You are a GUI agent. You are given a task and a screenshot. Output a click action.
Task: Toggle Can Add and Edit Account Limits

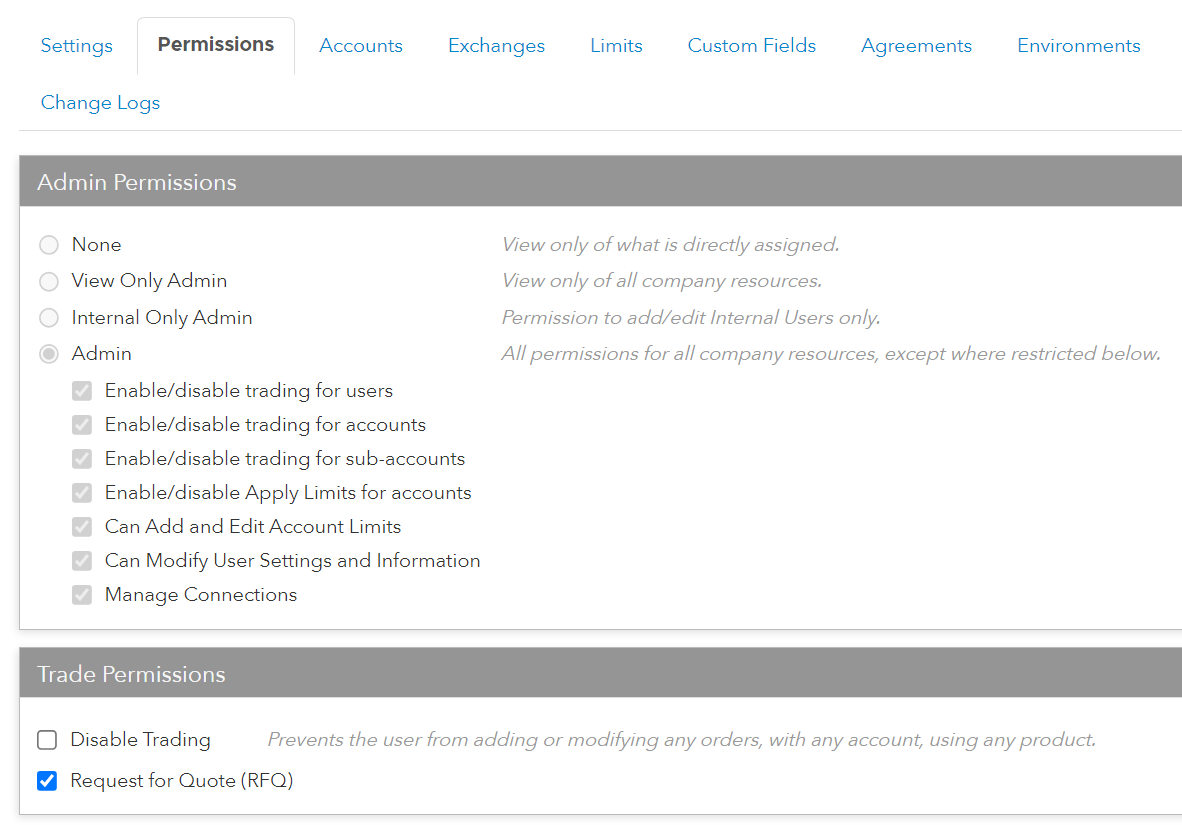point(82,527)
